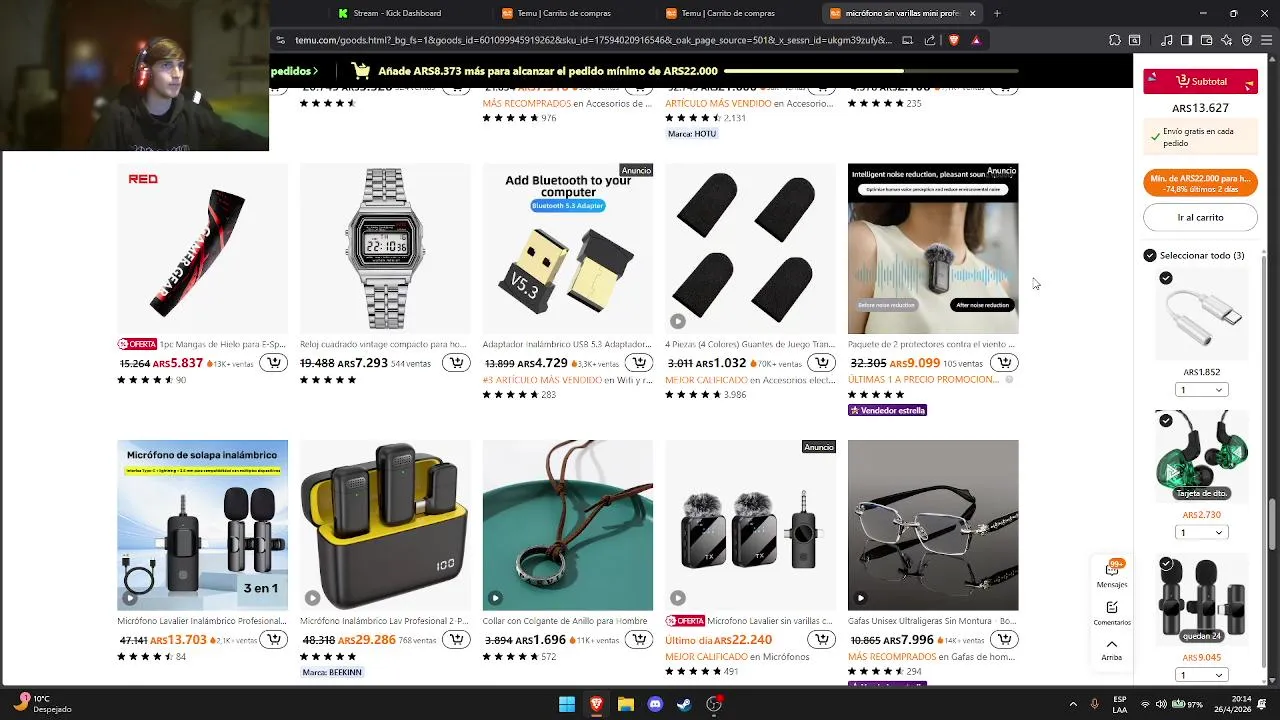Image resolution: width=1280 pixels, height=720 pixels.
Task: Open Mensajes chat icon
Action: point(1112,573)
